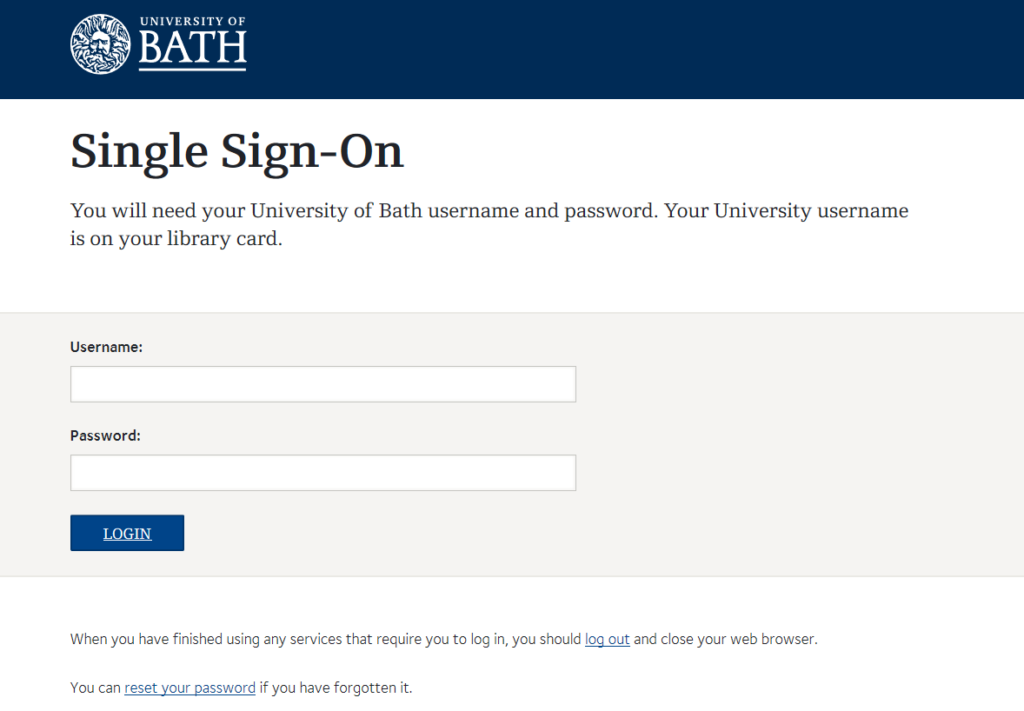Click the text 'if you have forgotten it.'
The width and height of the screenshot is (1024, 711).
[x=336, y=687]
